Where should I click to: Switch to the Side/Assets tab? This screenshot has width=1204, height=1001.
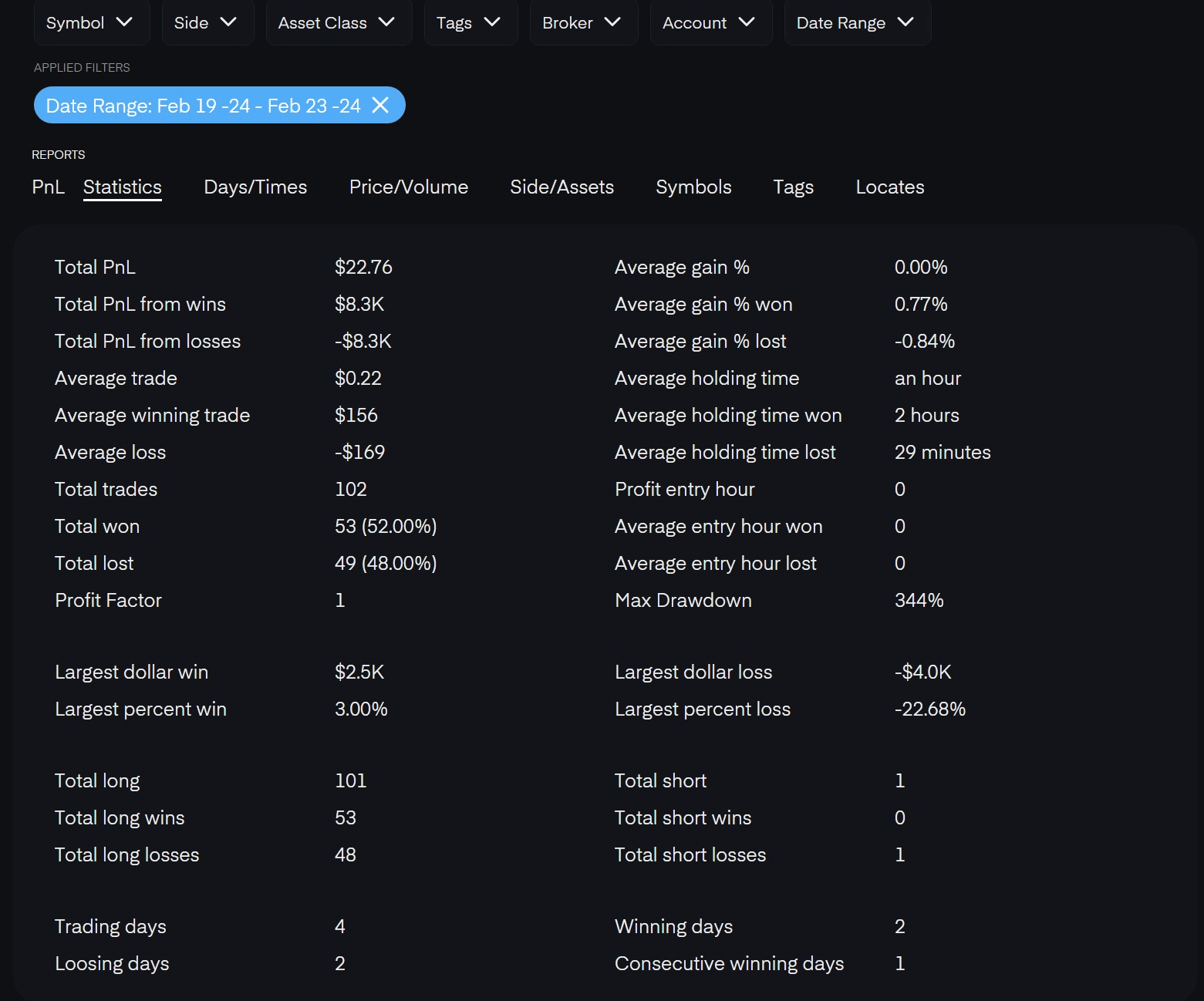tap(562, 187)
